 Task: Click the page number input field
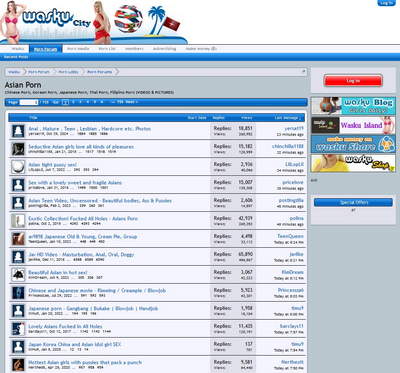tap(29, 102)
